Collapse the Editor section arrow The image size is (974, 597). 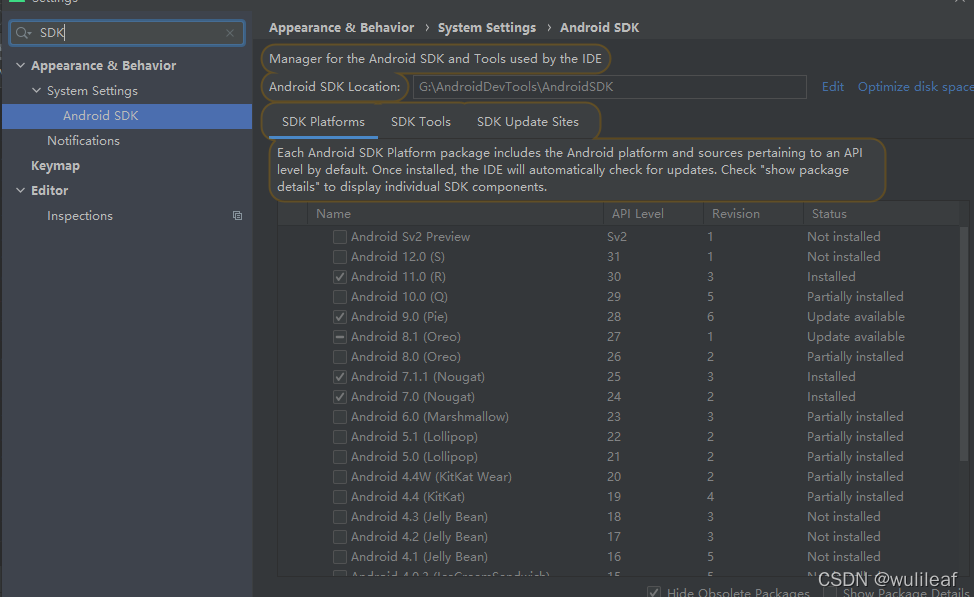coord(21,191)
